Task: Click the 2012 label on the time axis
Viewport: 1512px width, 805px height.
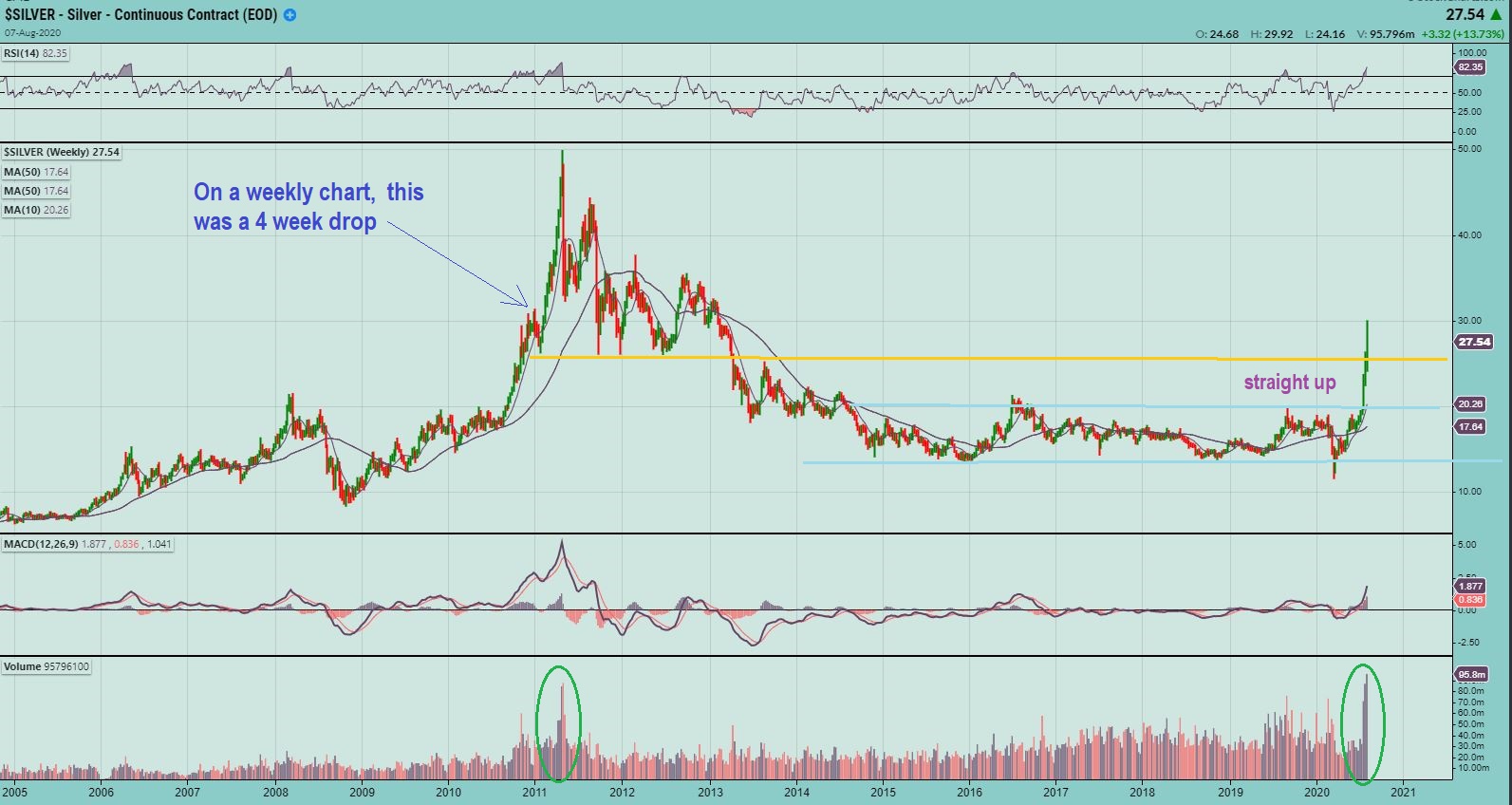Action: 622,793
